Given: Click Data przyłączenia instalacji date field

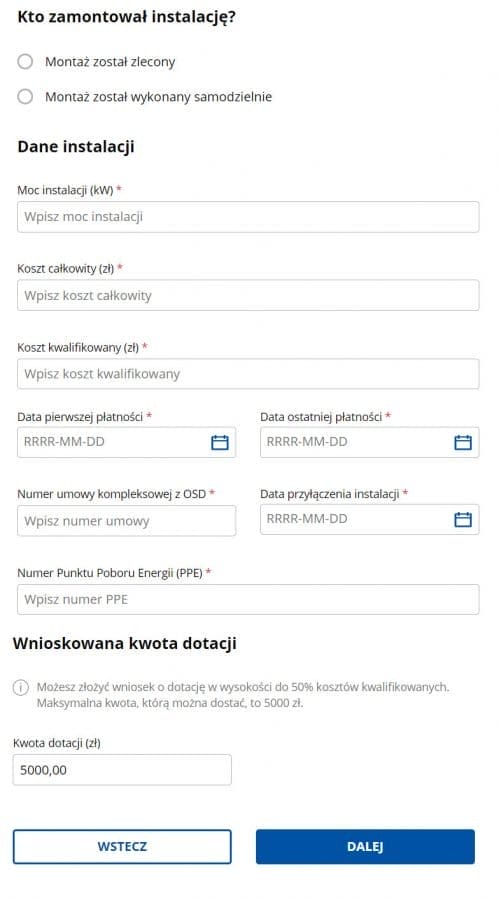Looking at the screenshot, I should pos(370,519).
